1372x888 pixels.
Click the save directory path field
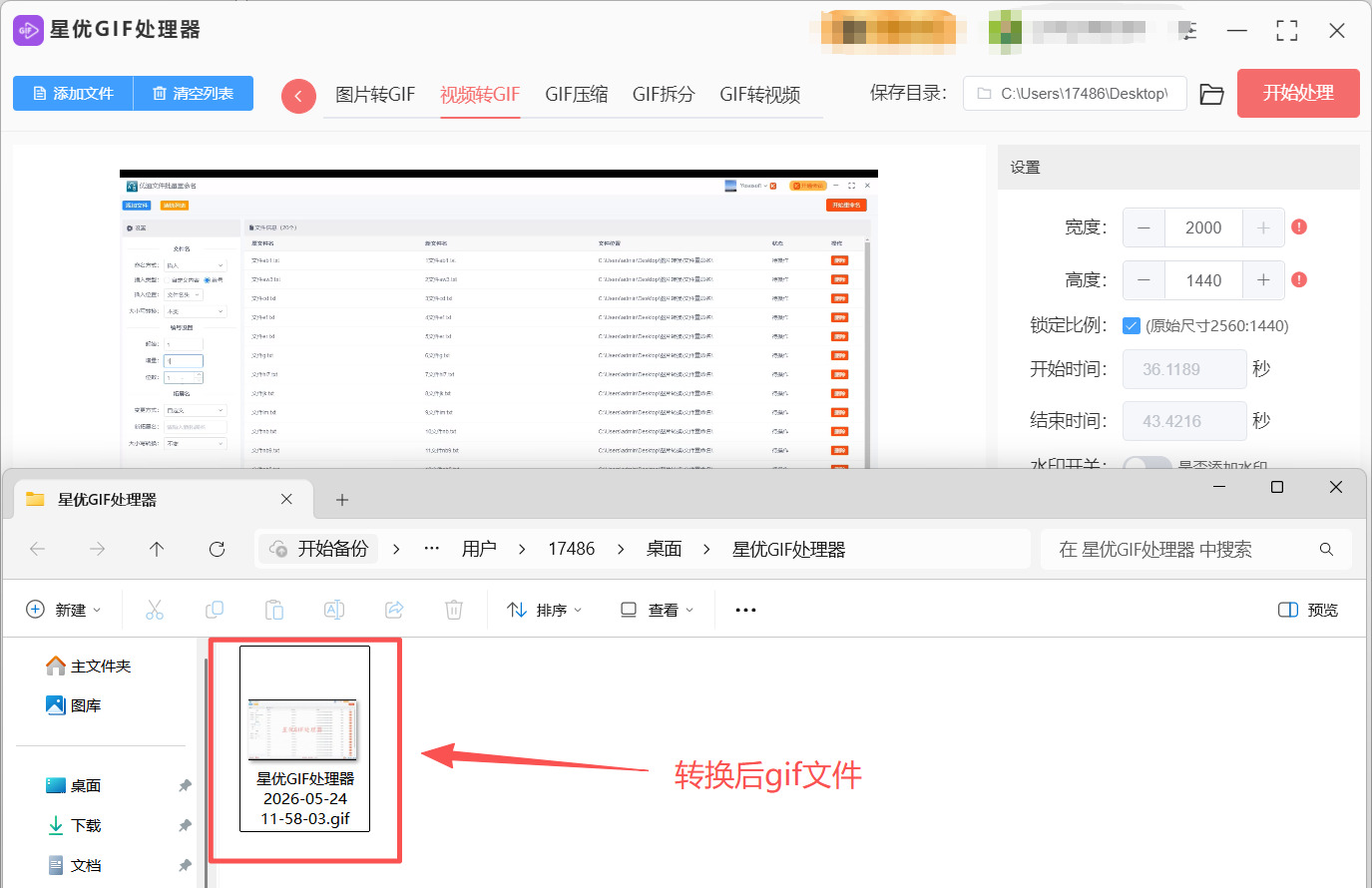(1075, 94)
